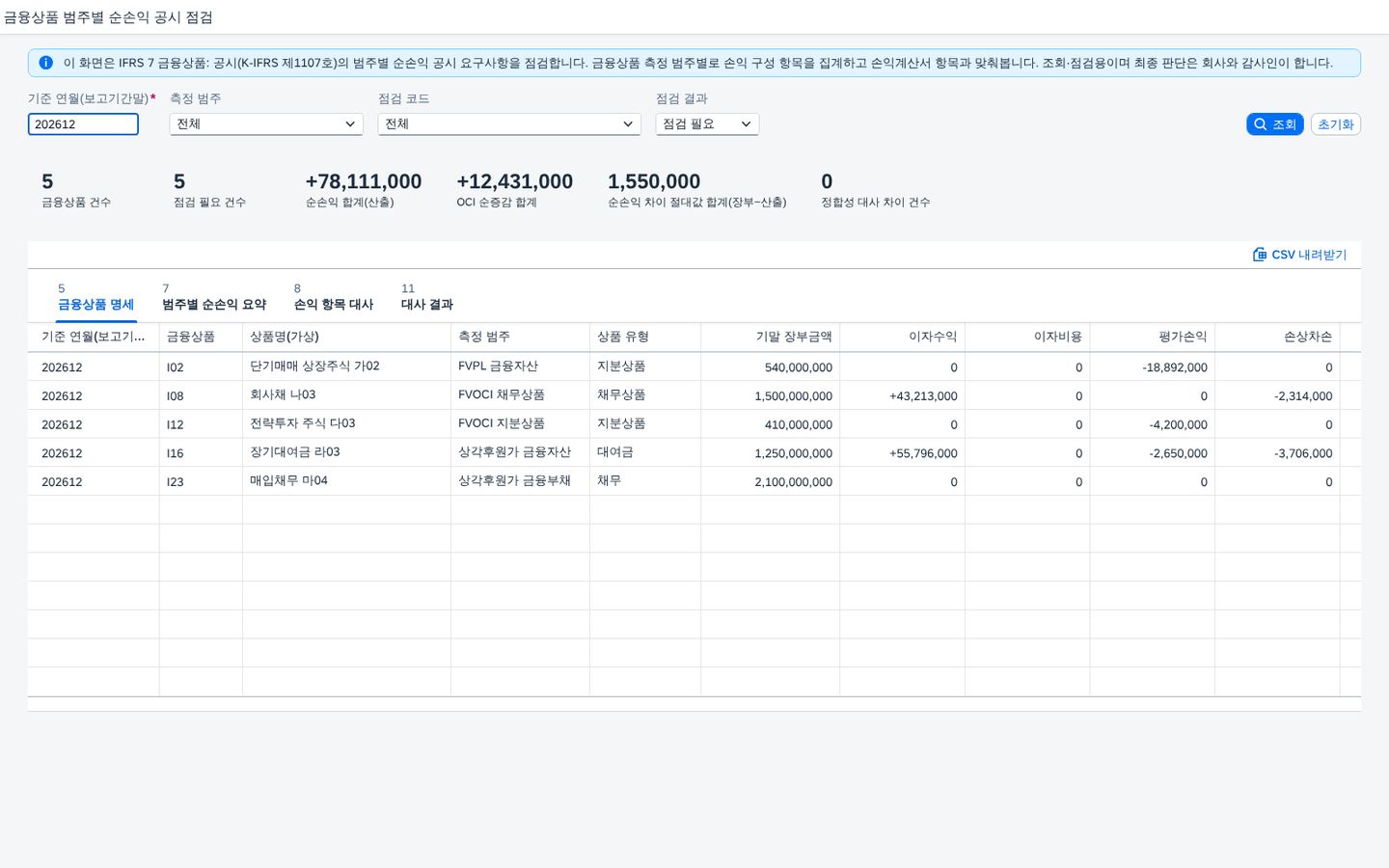Click the +12,431,000 OCI total figure
1389x868 pixels.
[515, 182]
